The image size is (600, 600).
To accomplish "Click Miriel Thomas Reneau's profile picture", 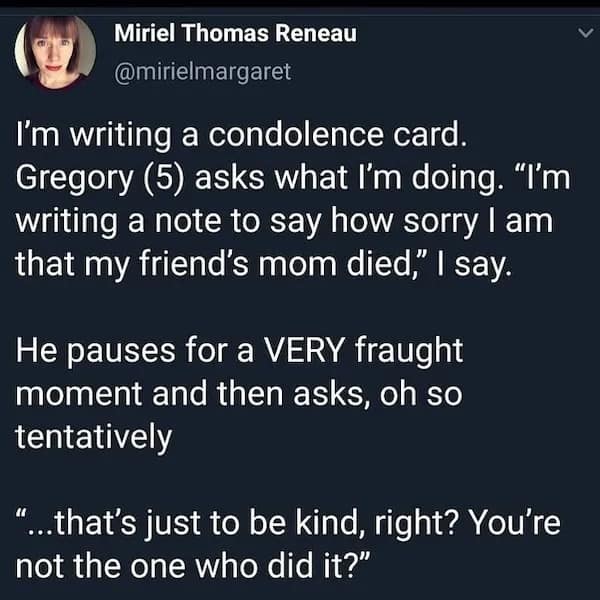I will click(56, 52).
